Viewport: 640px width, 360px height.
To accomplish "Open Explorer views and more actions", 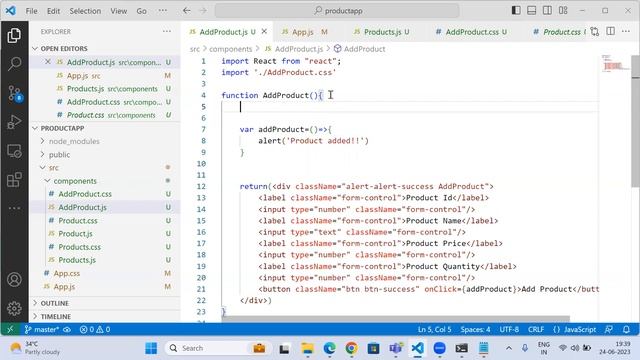I will [x=167, y=31].
